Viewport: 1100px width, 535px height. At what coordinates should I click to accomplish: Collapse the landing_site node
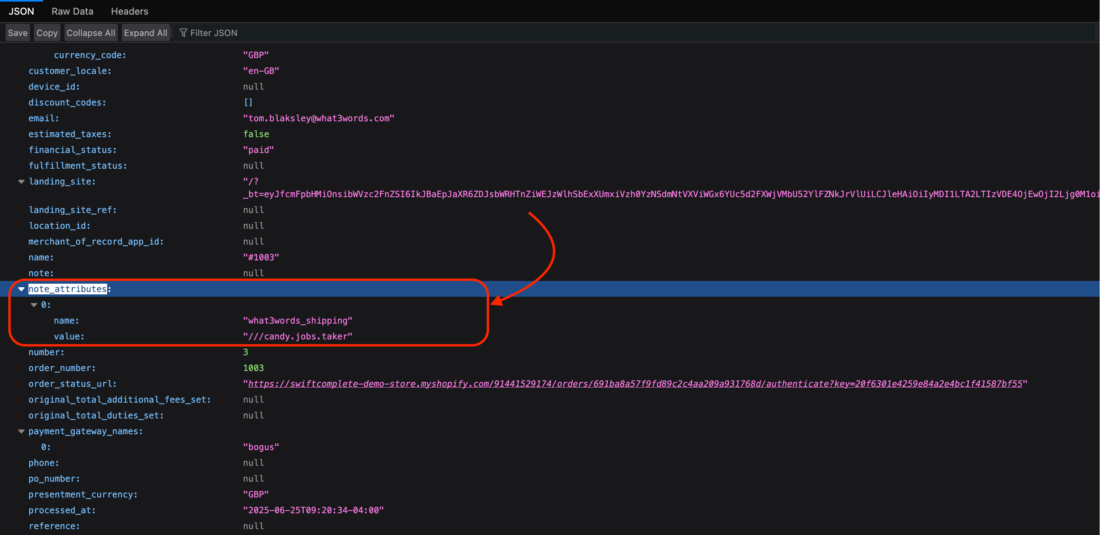coord(21,182)
